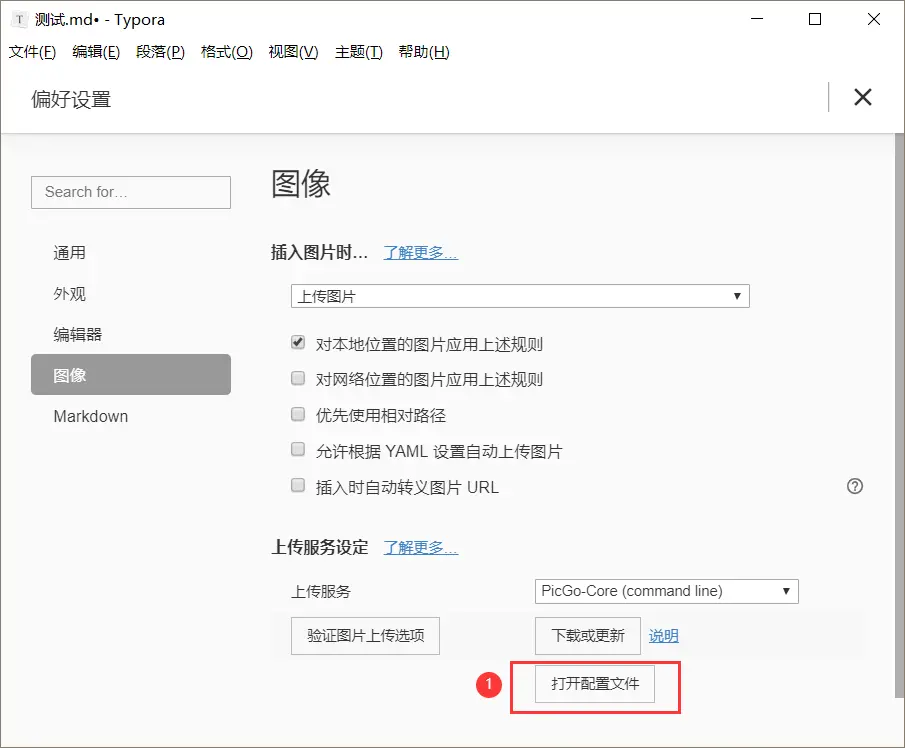Click the 偏好设置 heading text
This screenshot has width=905, height=748.
click(x=71, y=99)
